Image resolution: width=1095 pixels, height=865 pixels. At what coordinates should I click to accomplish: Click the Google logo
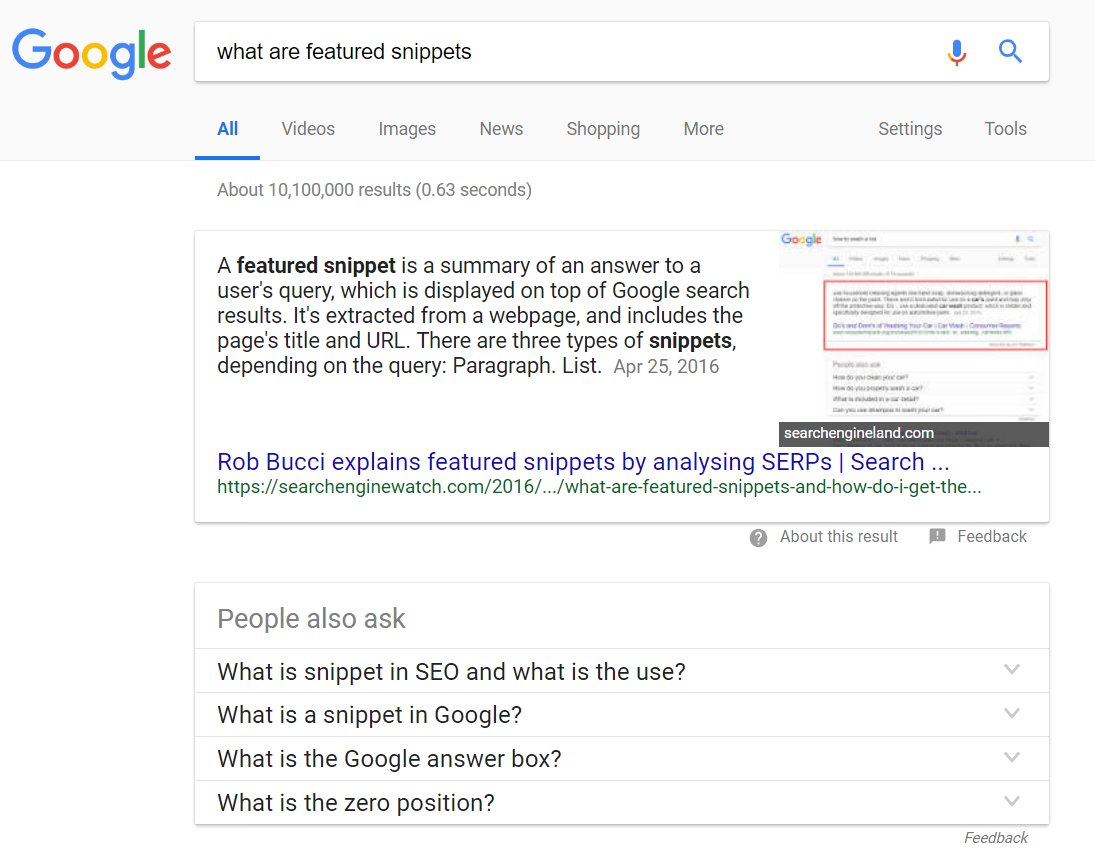[x=91, y=53]
